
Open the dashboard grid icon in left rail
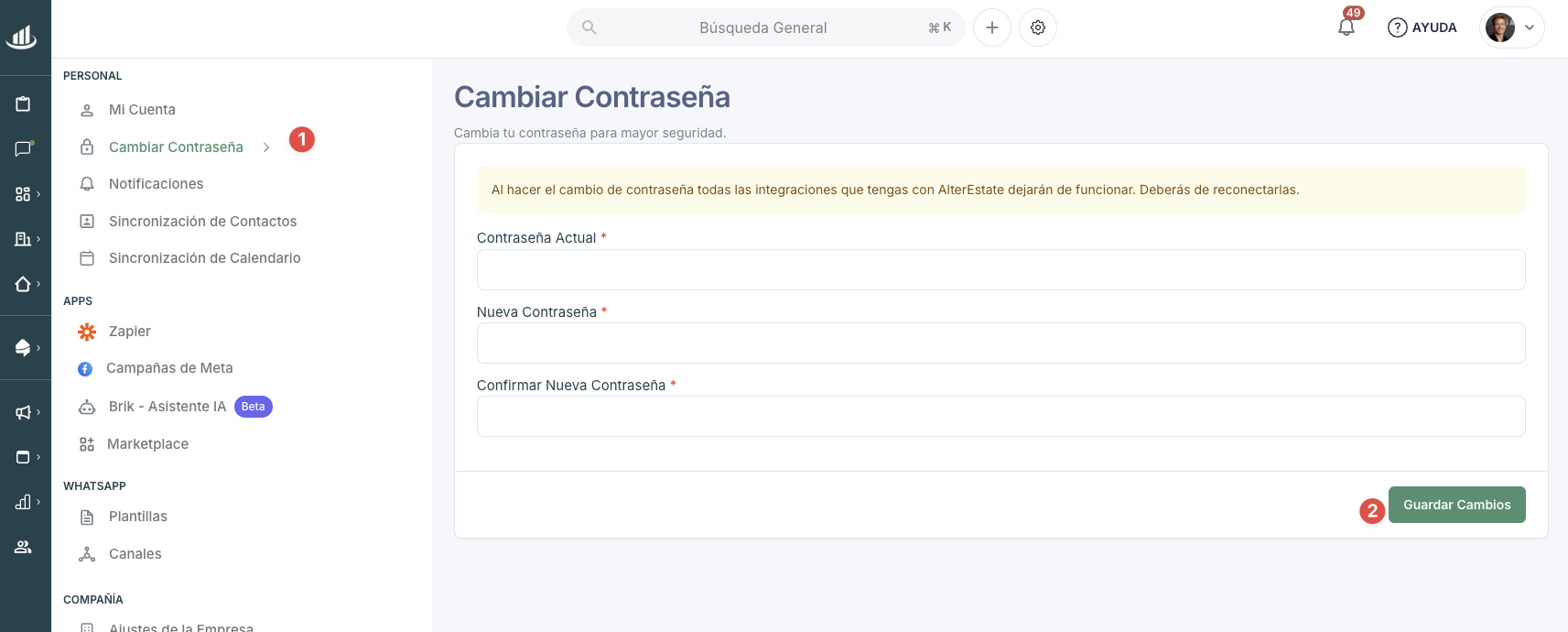click(x=23, y=194)
